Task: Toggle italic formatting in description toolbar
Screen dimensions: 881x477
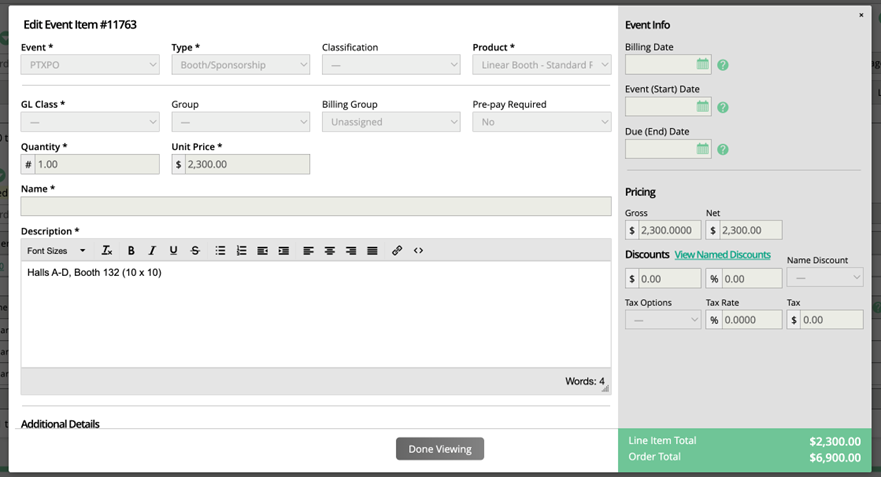Action: pos(152,250)
